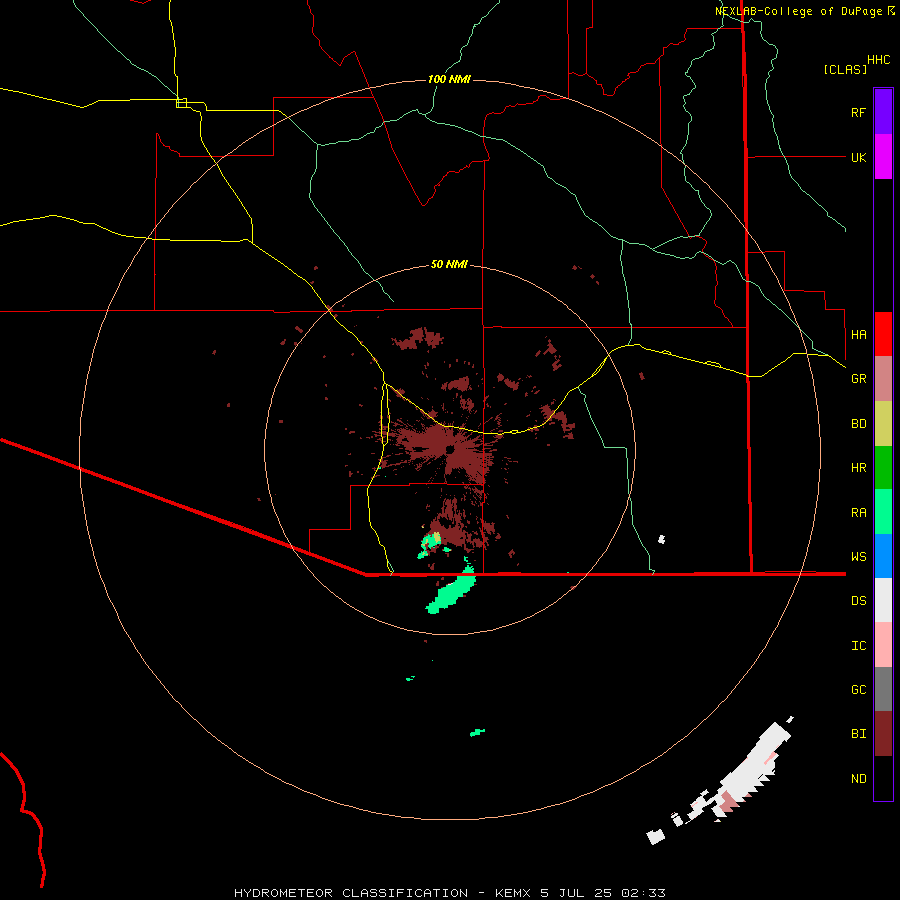Click the 'HA' legend label
The image size is (900, 900).
(x=858, y=334)
